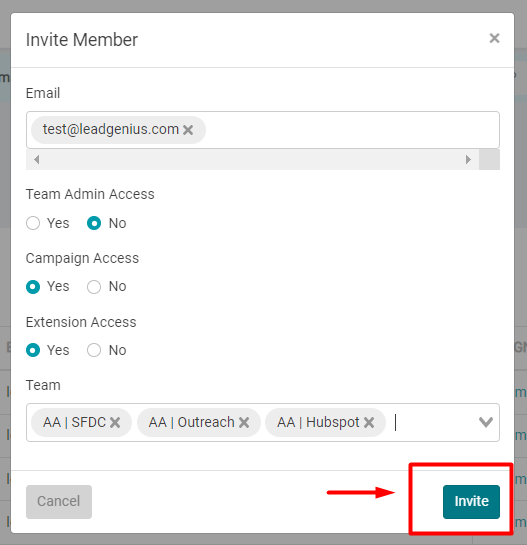
Task: Click the email scrollbar right arrow
Action: 468,160
